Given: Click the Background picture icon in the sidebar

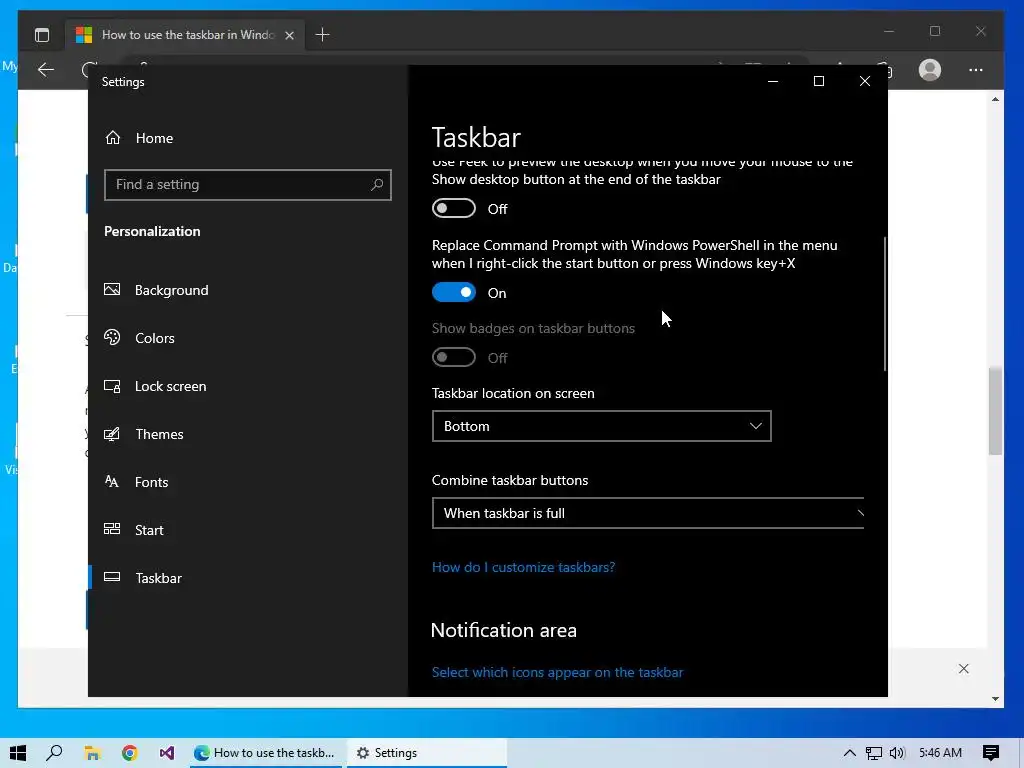Looking at the screenshot, I should click(x=112, y=289).
